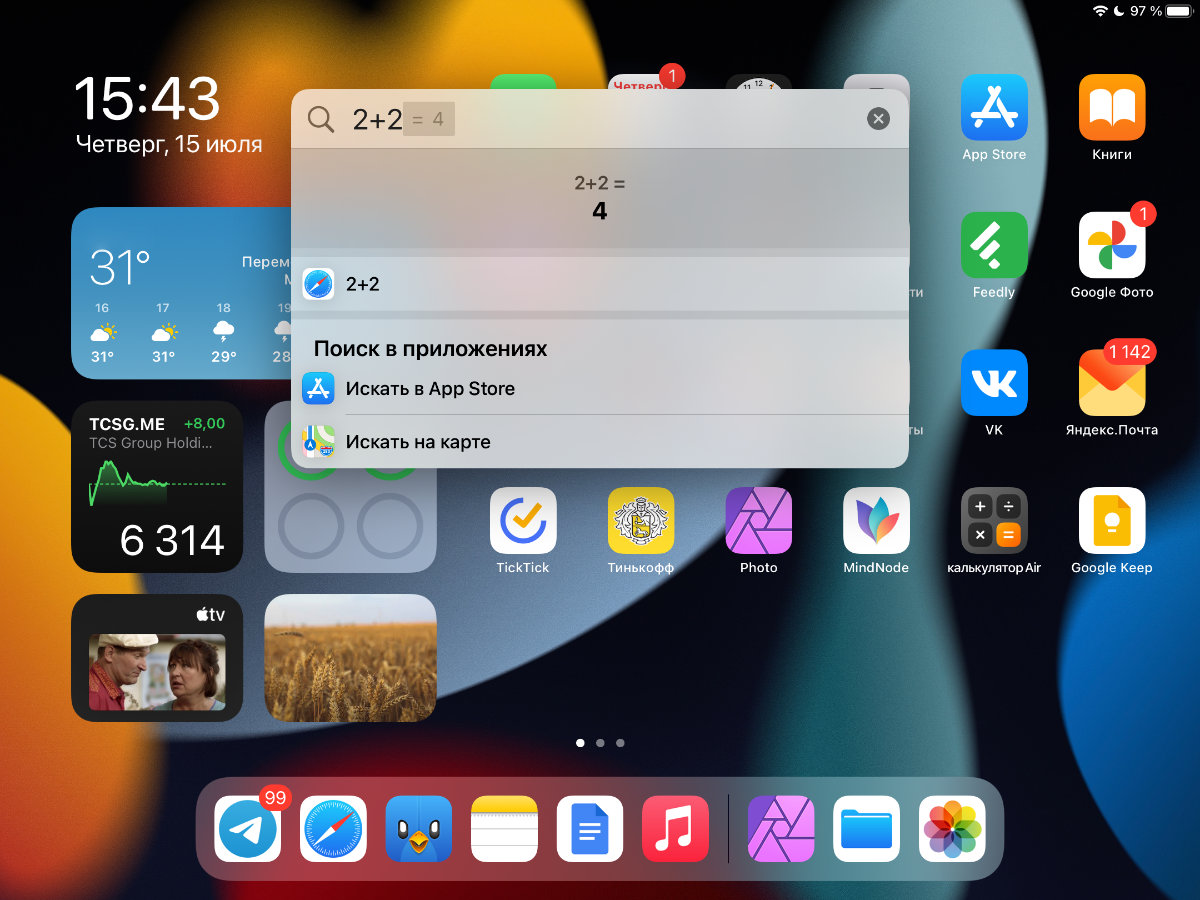The height and width of the screenshot is (900, 1200).
Task: Open Google Фото app
Action: 1112,245
